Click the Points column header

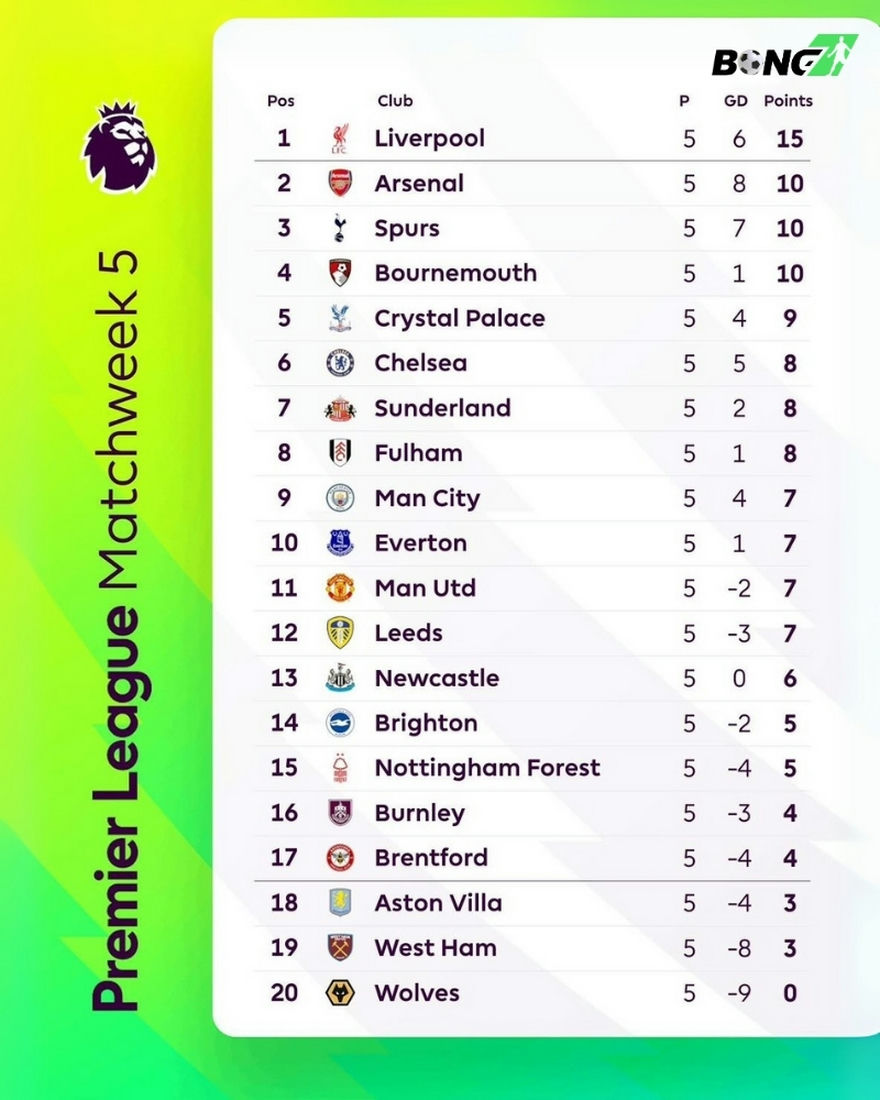click(788, 101)
